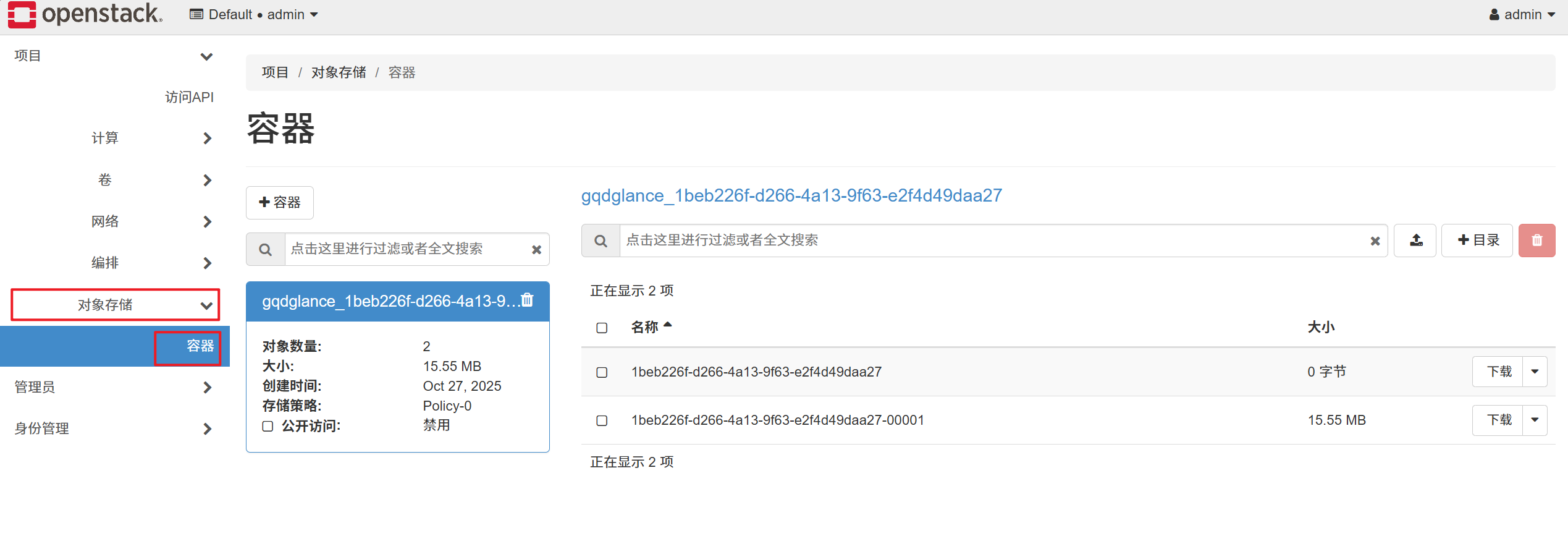Download the 15.55 MB -00001 object
This screenshot has height=533, width=1568.
point(1498,420)
